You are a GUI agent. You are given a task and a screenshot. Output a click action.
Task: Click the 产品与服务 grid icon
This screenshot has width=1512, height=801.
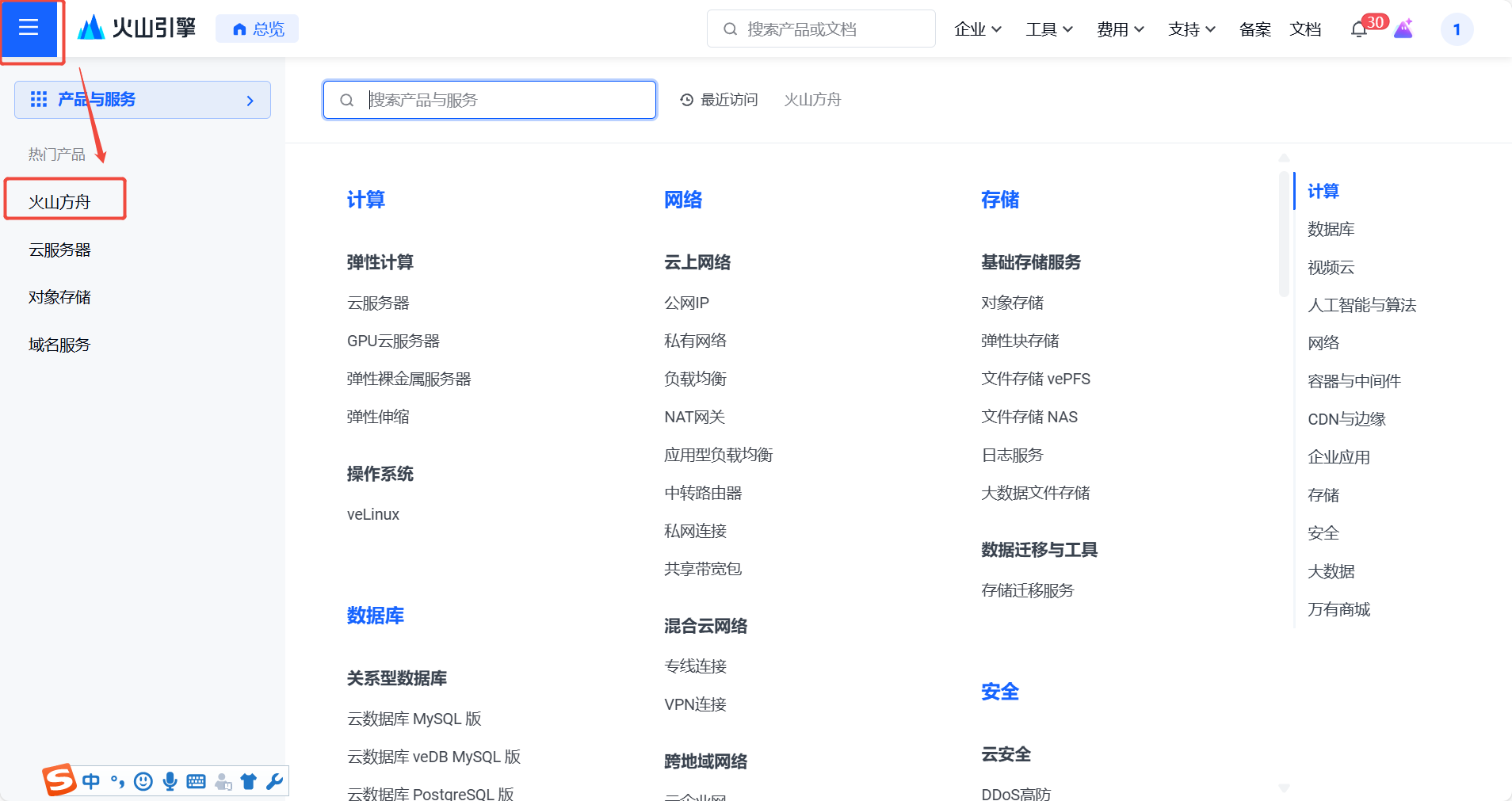39,99
